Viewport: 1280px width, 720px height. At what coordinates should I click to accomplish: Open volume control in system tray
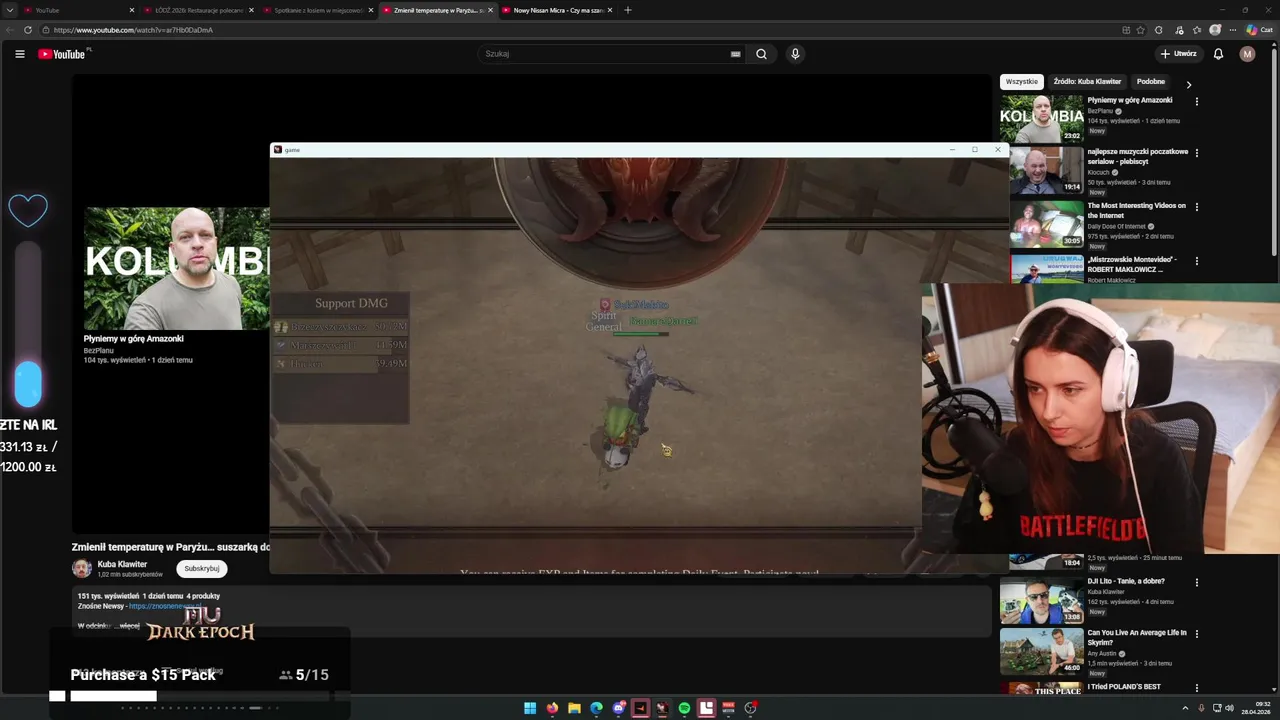[x=1229, y=708]
